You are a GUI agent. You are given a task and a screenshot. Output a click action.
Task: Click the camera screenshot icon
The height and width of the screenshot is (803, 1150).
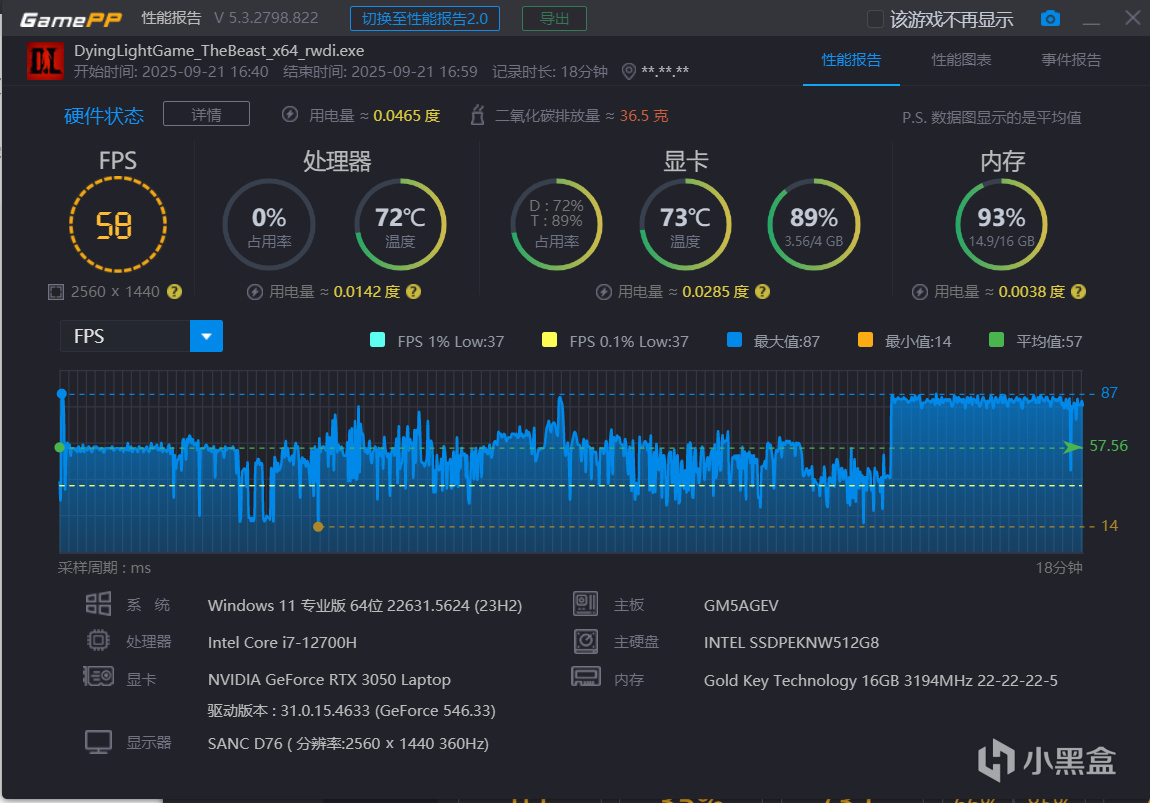[x=1050, y=18]
